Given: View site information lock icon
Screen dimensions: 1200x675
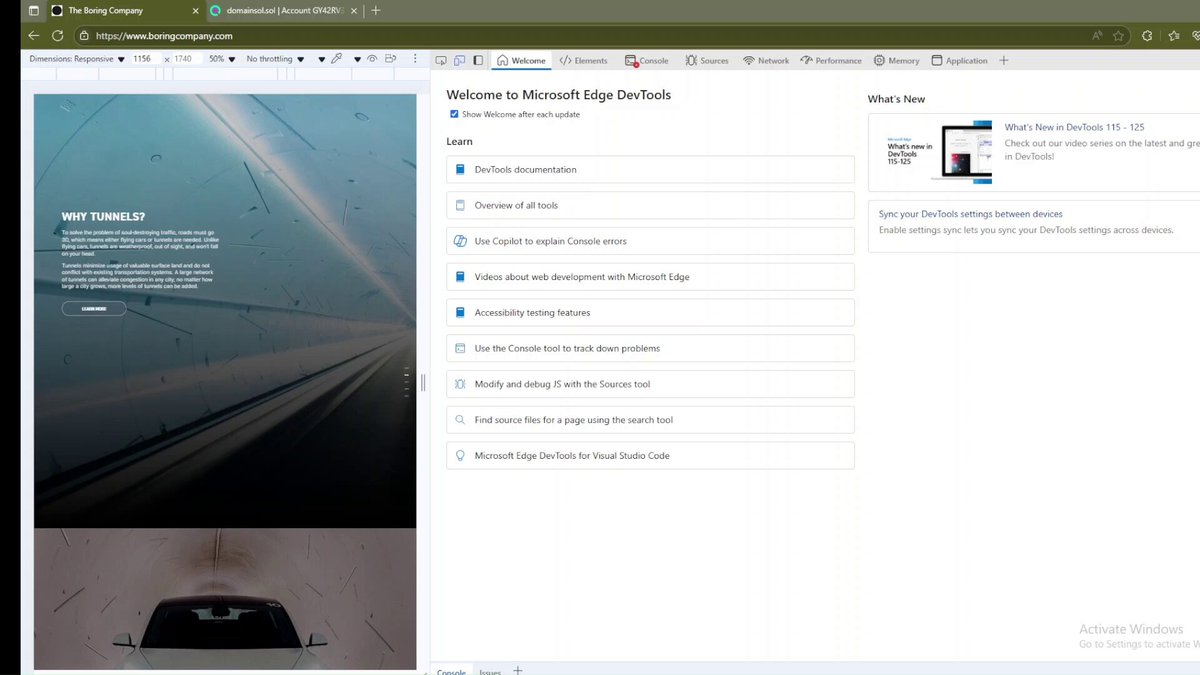Looking at the screenshot, I should [83, 35].
